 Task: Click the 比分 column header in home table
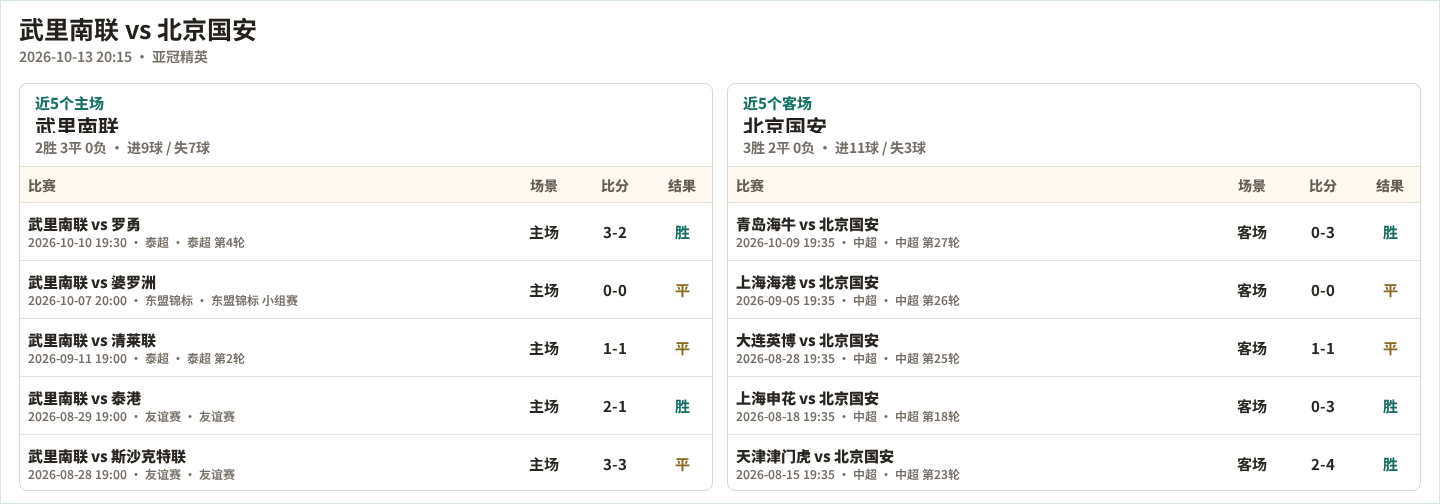pos(615,185)
